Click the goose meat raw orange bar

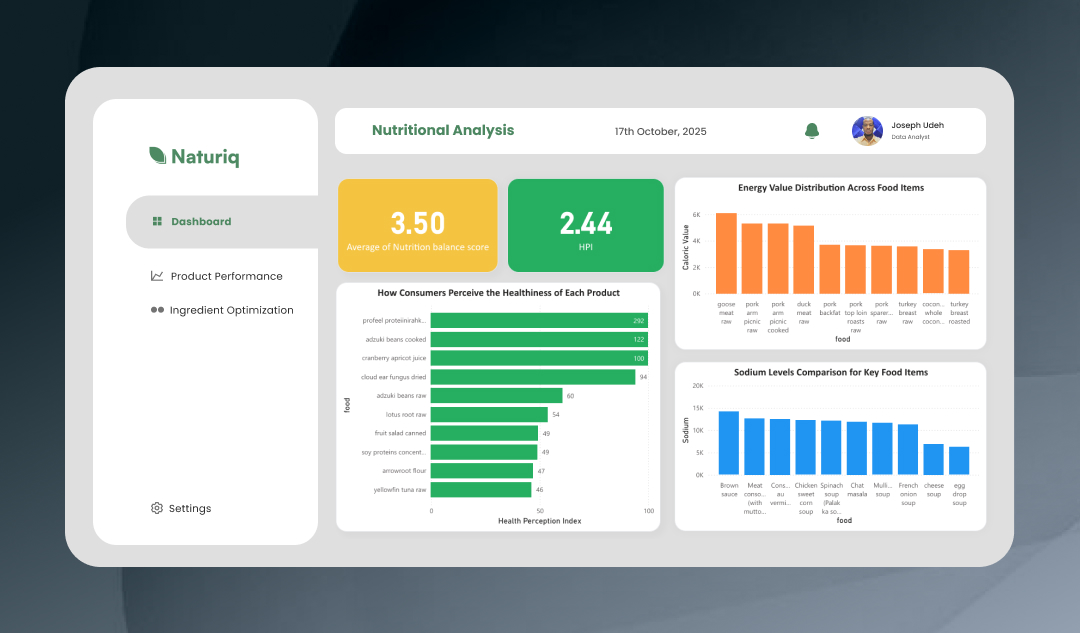[x=726, y=253]
